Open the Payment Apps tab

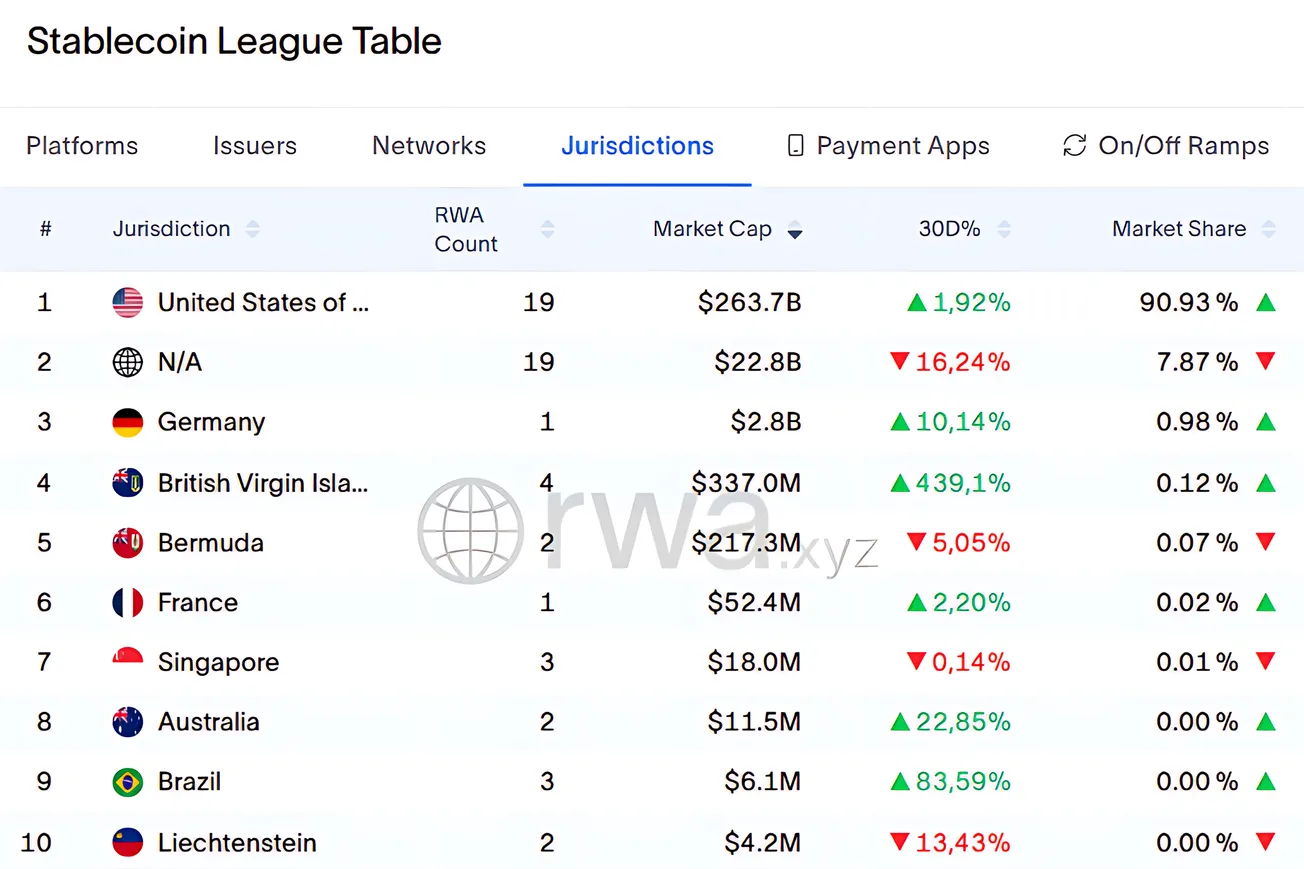coord(888,146)
